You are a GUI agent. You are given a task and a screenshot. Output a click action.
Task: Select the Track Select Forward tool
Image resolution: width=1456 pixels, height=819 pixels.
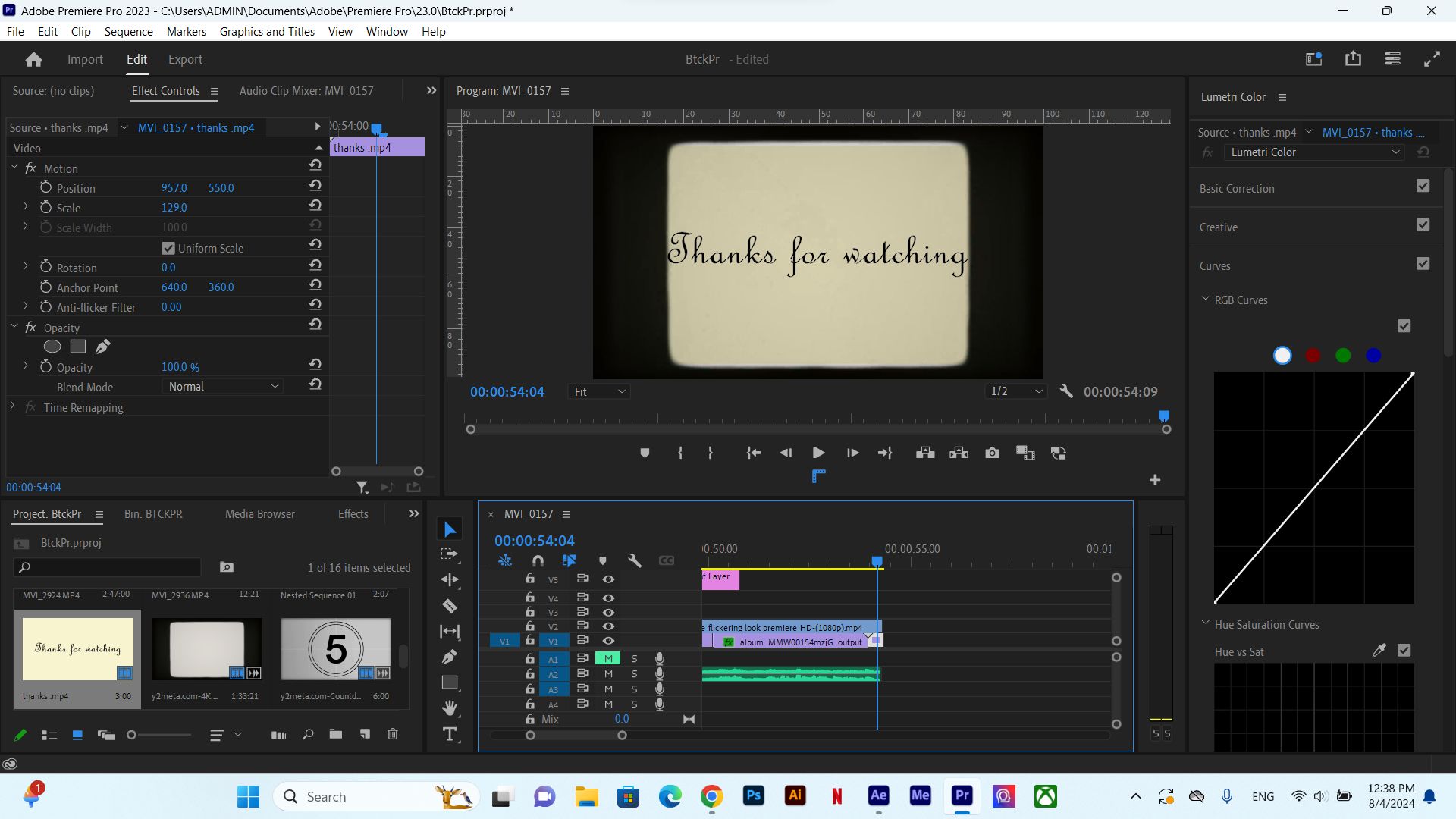click(x=450, y=554)
